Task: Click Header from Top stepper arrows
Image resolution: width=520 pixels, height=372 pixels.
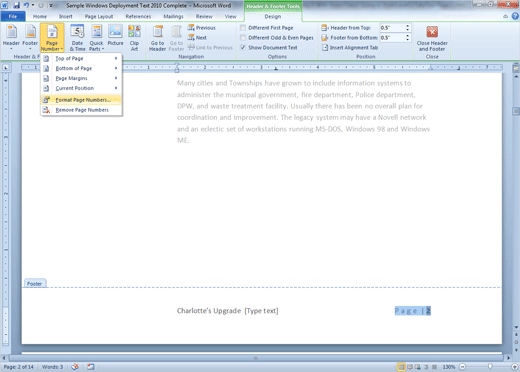Action: point(408,28)
